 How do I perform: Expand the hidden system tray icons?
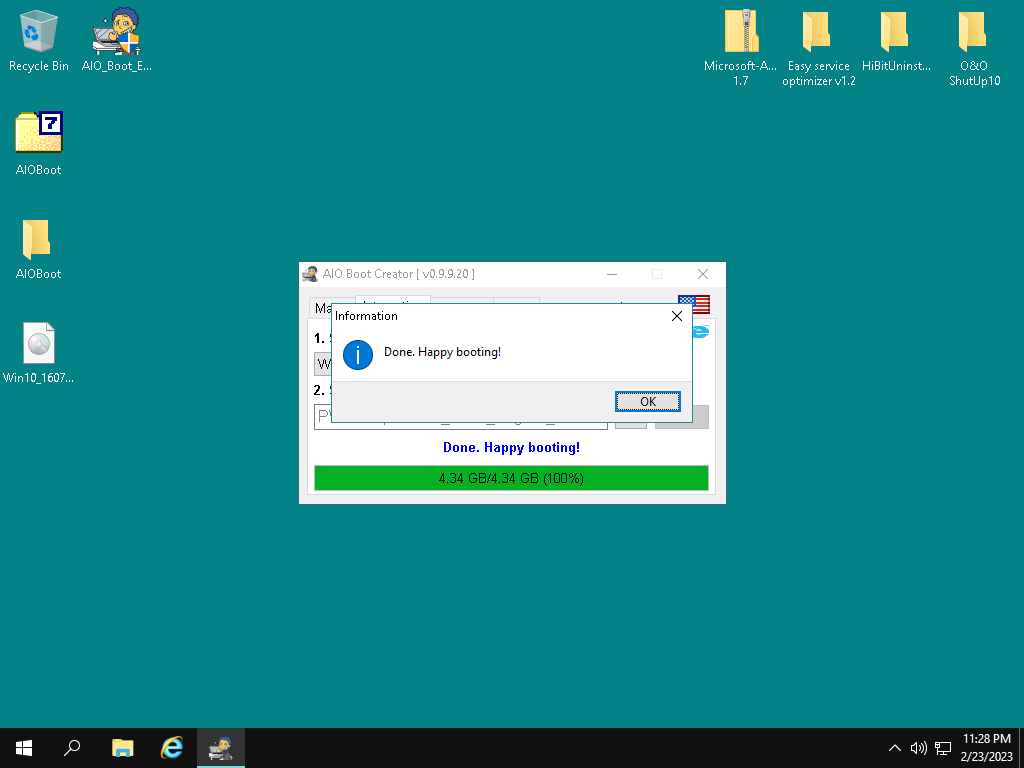[895, 748]
